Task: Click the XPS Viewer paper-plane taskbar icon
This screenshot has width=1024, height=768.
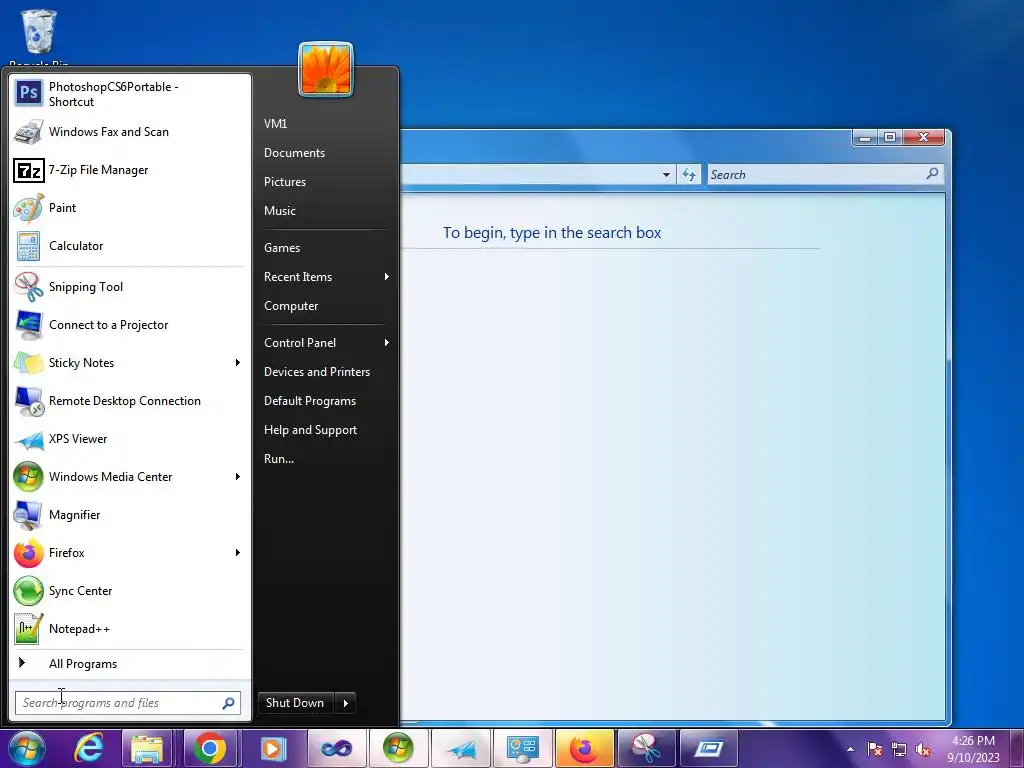Action: (x=460, y=748)
